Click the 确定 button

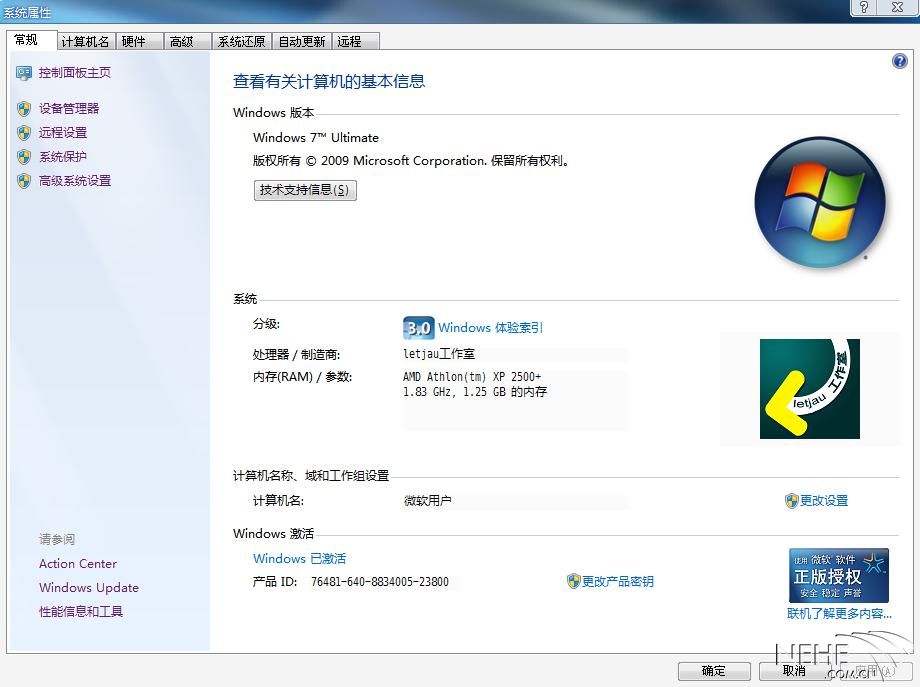click(x=713, y=671)
